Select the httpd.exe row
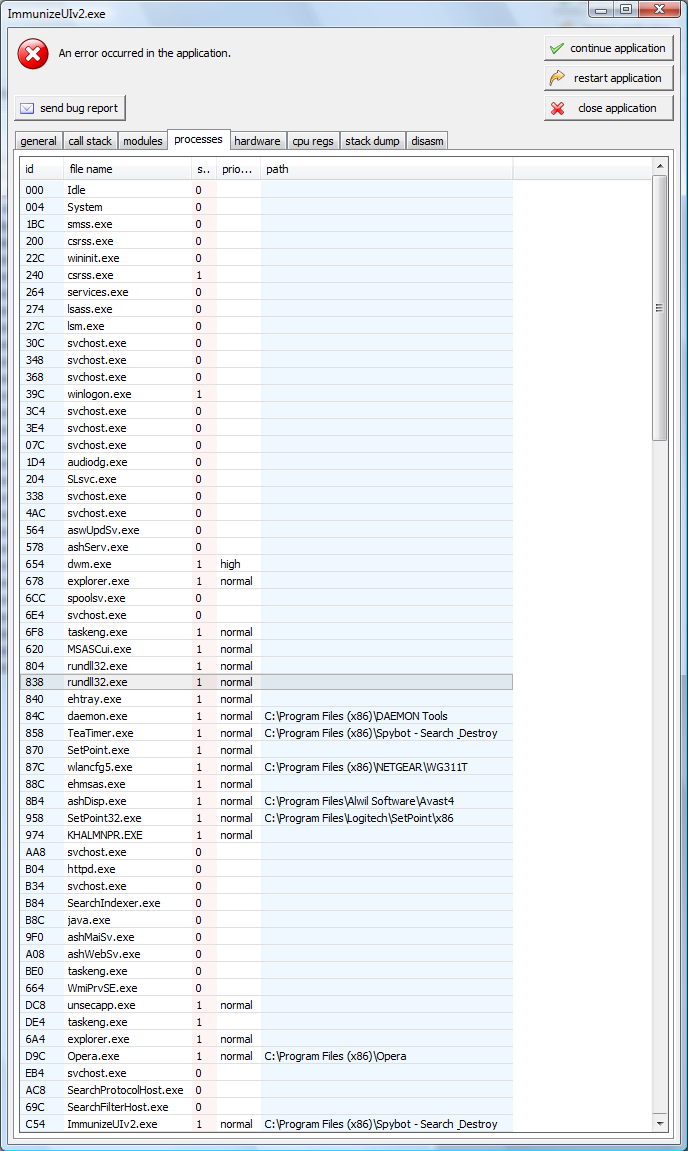The image size is (688, 1151). tap(267, 869)
